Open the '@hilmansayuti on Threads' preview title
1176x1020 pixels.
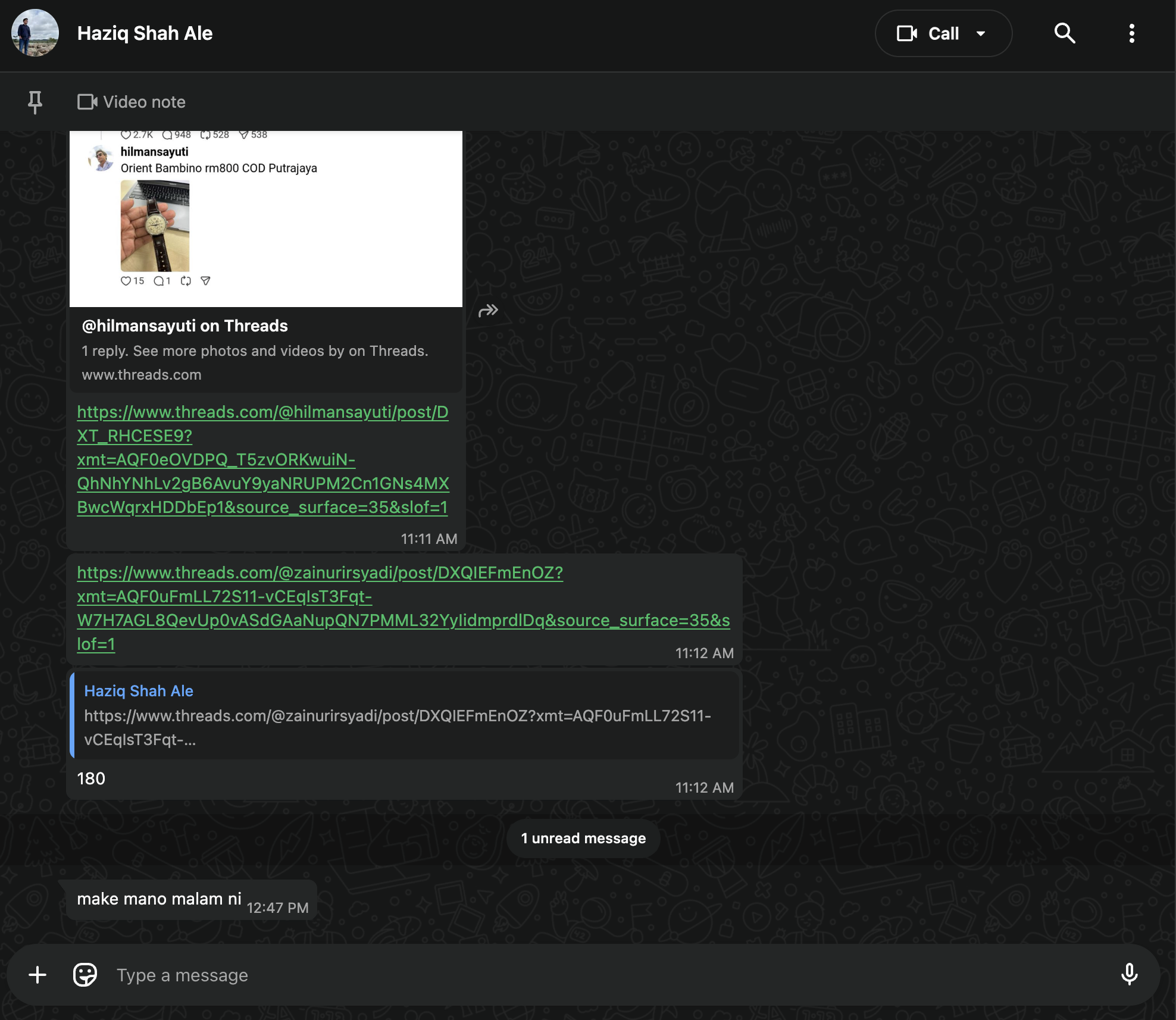[185, 326]
